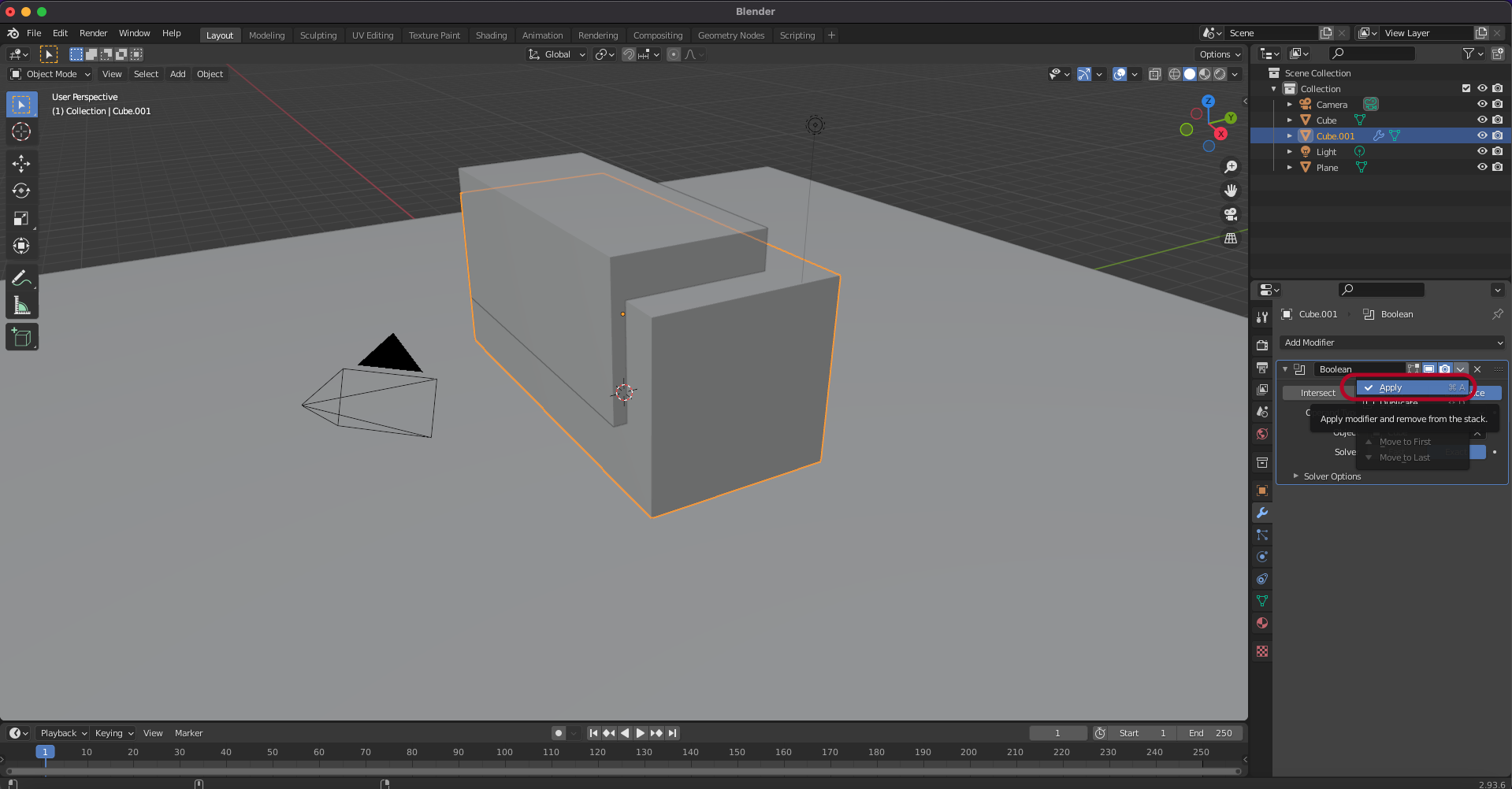Open the viewport Select menu
This screenshot has width=1512, height=789.
pyautogui.click(x=146, y=74)
